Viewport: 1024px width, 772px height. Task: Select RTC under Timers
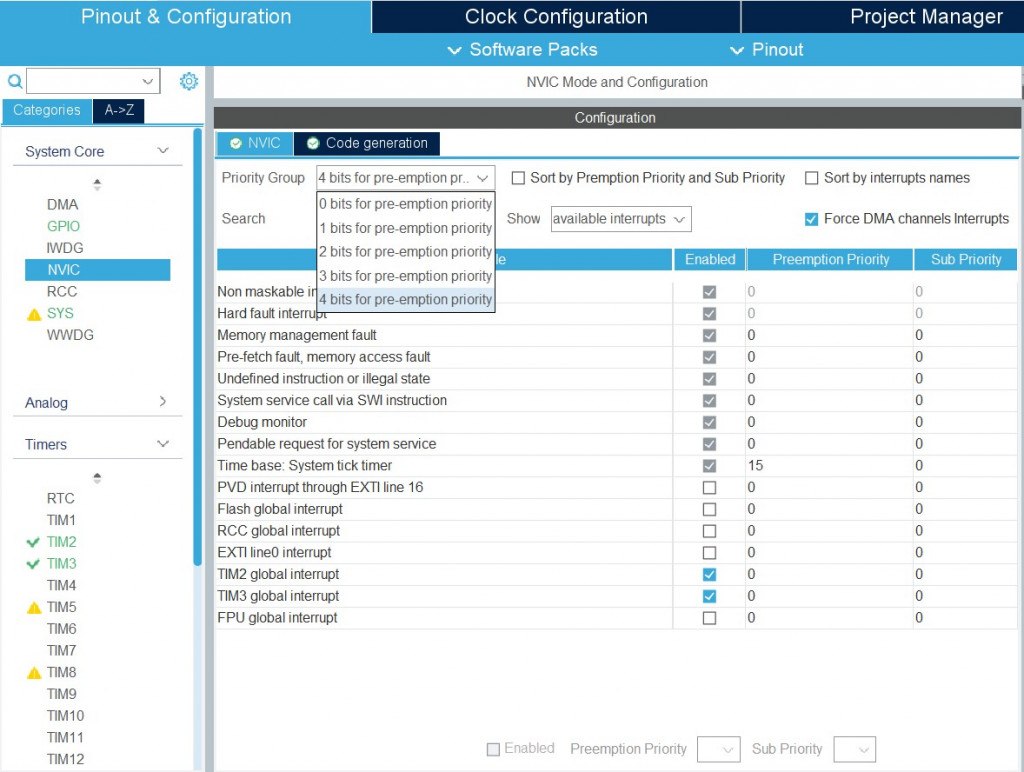pyautogui.click(x=61, y=498)
